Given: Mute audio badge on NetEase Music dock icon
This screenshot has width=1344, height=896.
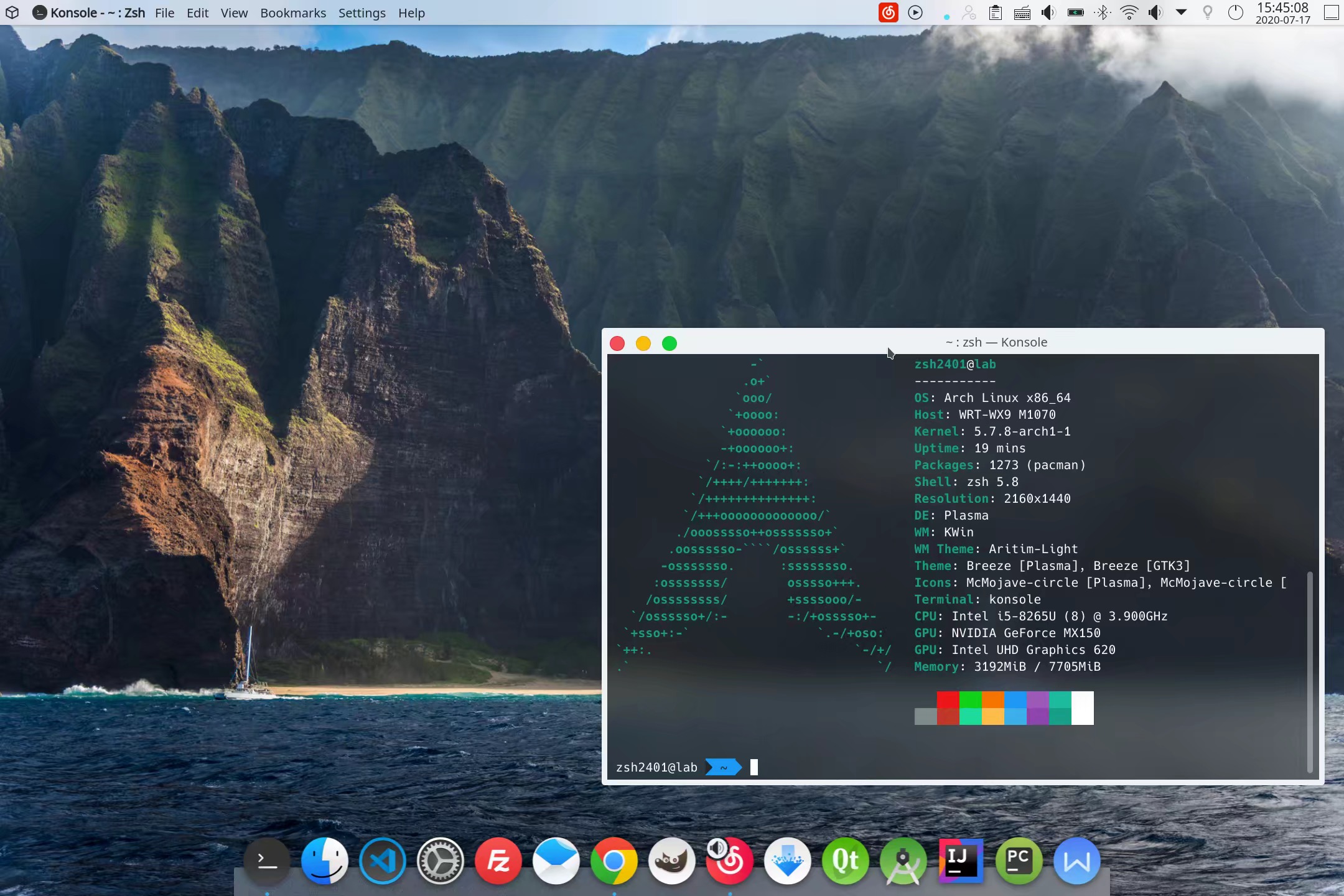Looking at the screenshot, I should [x=717, y=847].
